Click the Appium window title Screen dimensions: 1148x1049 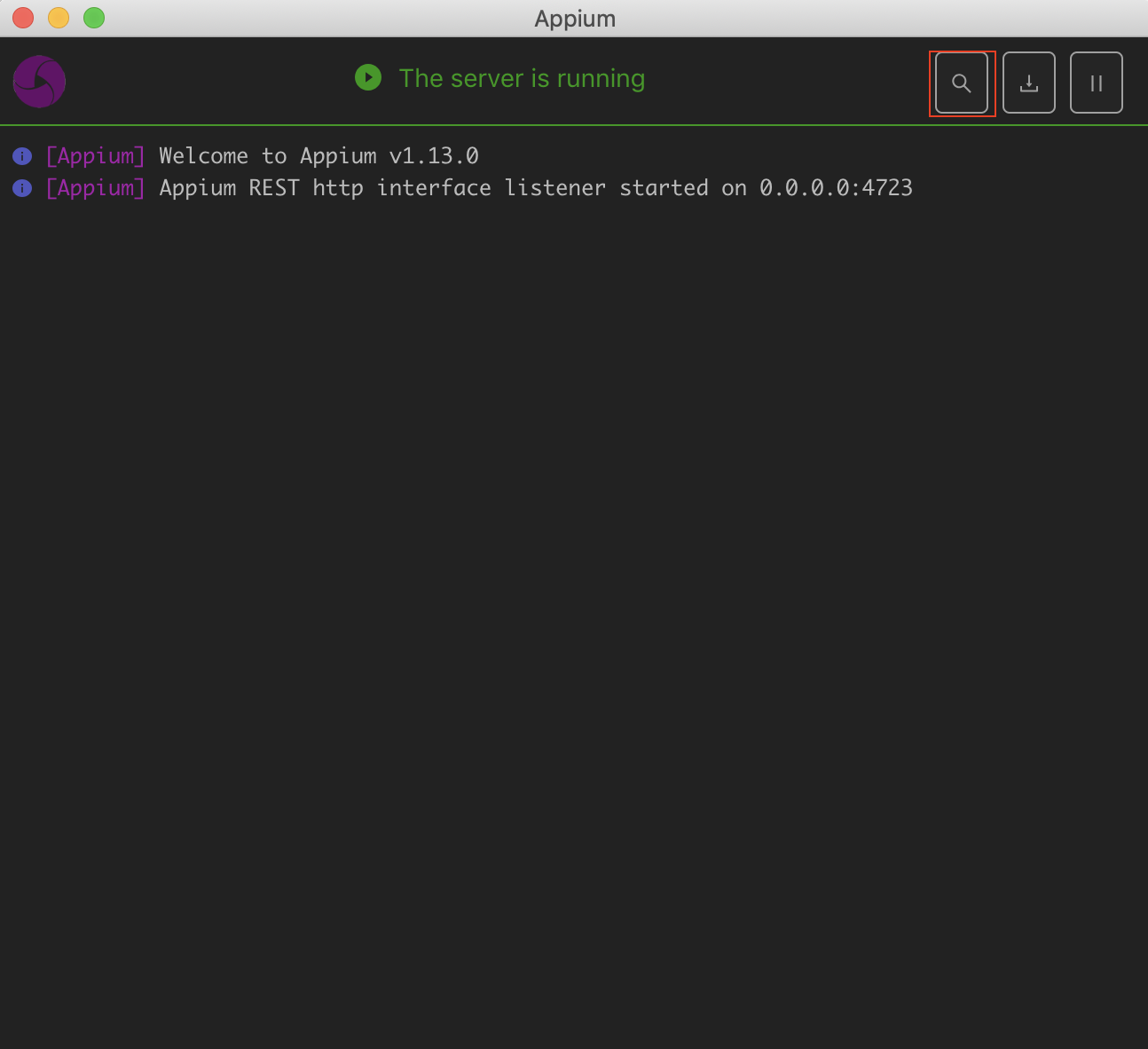tap(575, 19)
